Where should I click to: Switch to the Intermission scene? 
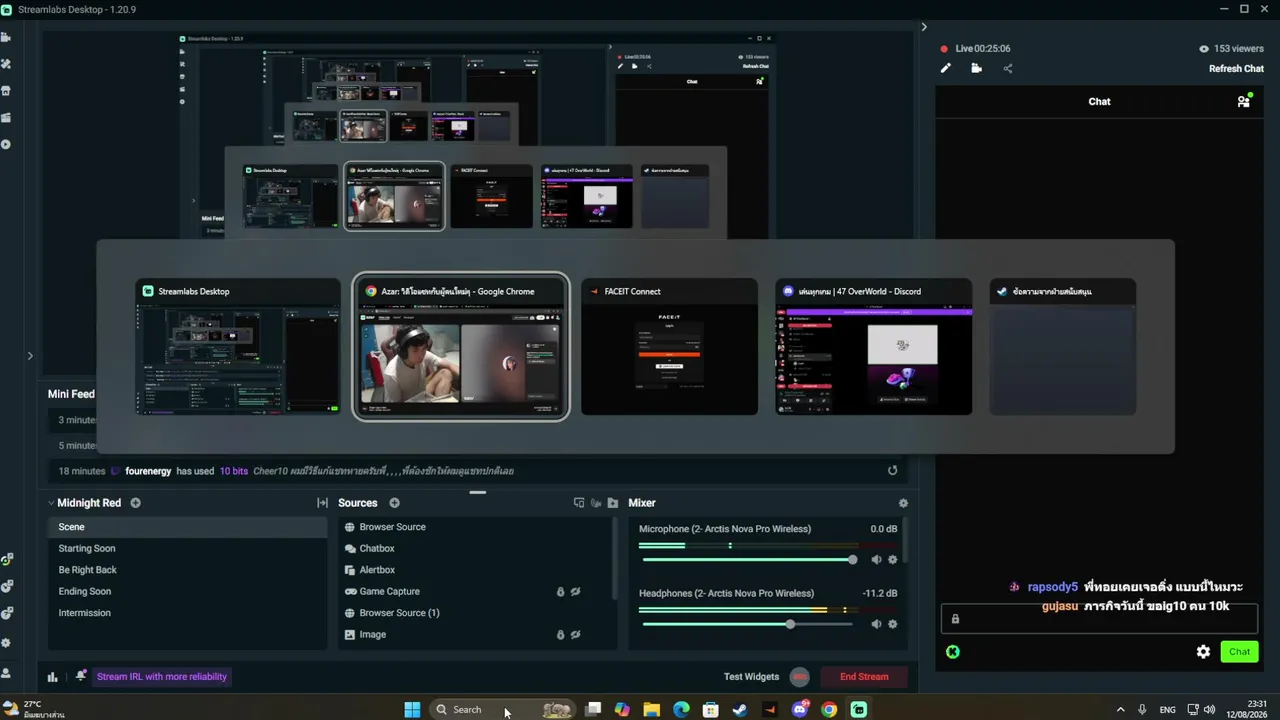click(x=187, y=613)
